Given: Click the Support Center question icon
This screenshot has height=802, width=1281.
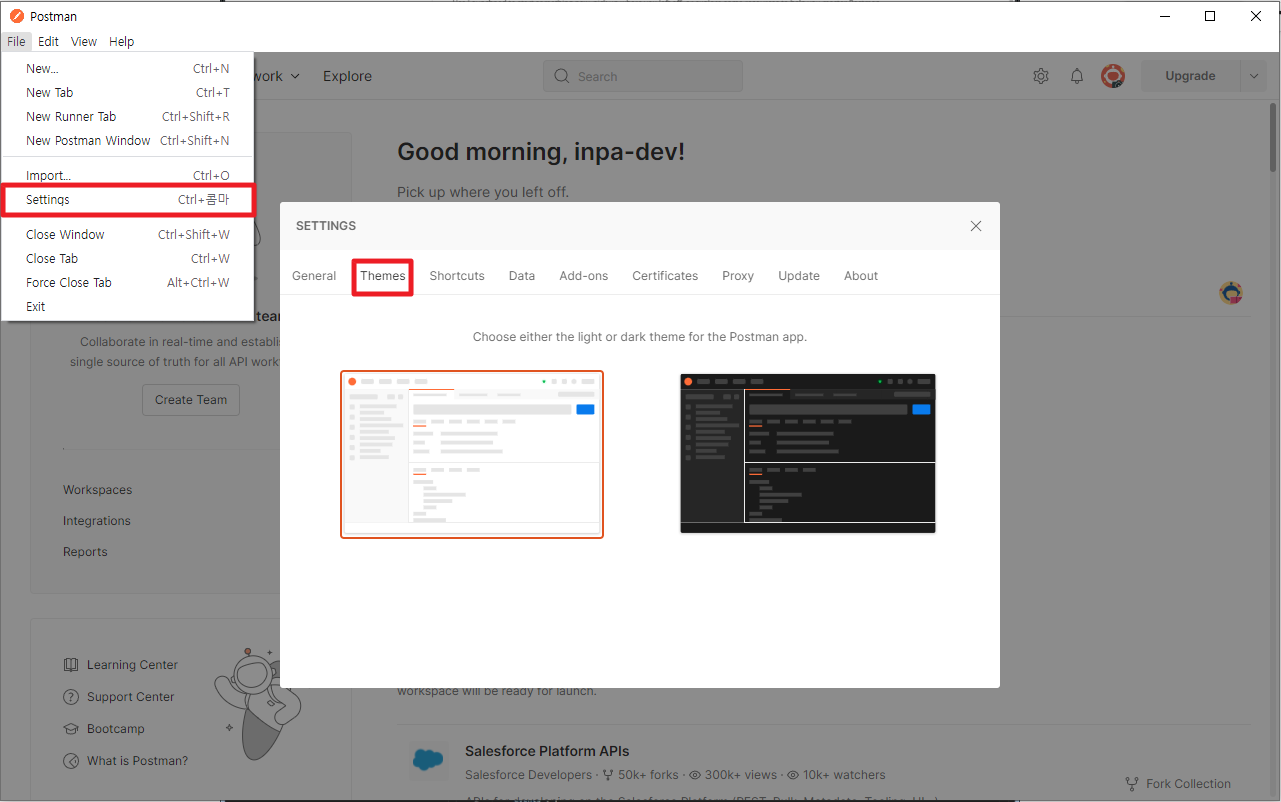Looking at the screenshot, I should [x=71, y=697].
